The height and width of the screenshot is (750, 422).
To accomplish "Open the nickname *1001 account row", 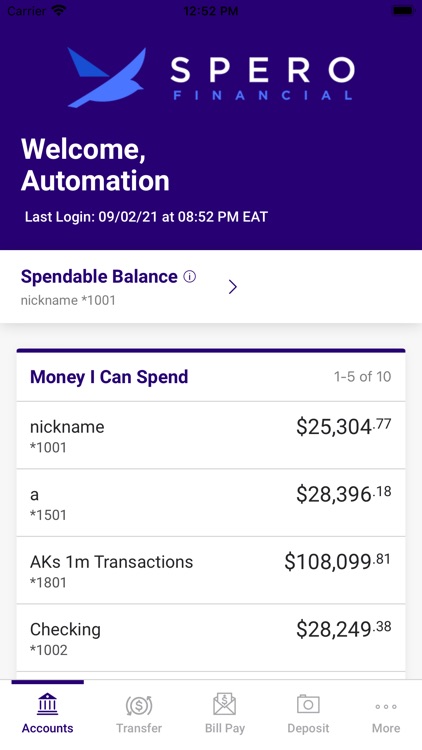I will point(211,435).
